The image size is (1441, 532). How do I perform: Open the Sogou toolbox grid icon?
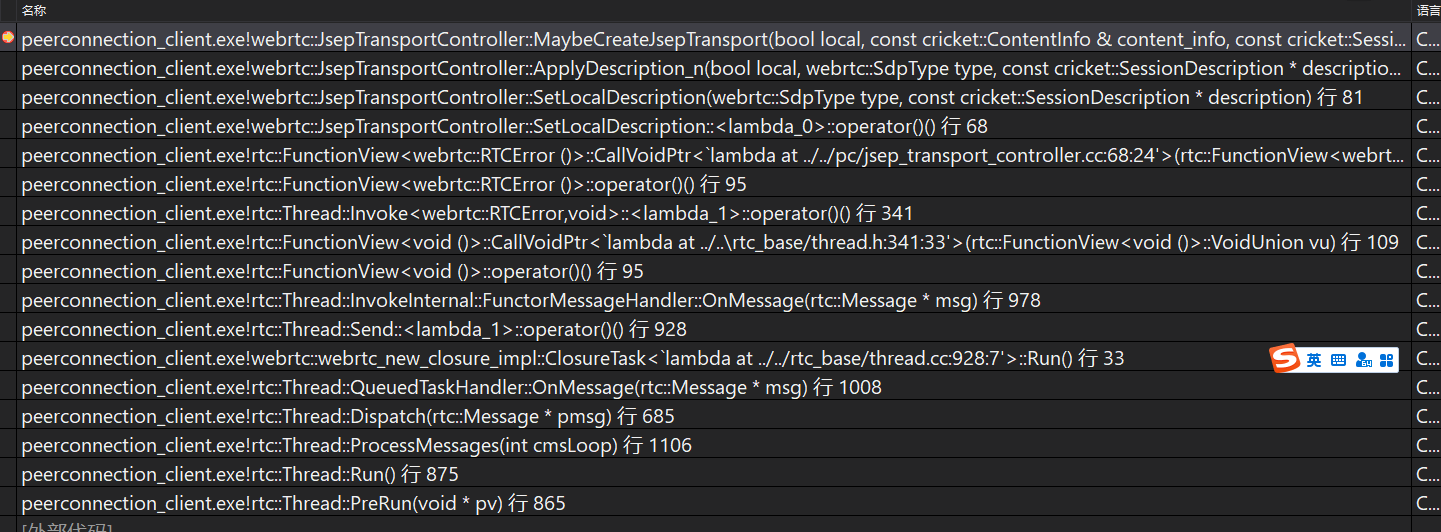[1386, 360]
